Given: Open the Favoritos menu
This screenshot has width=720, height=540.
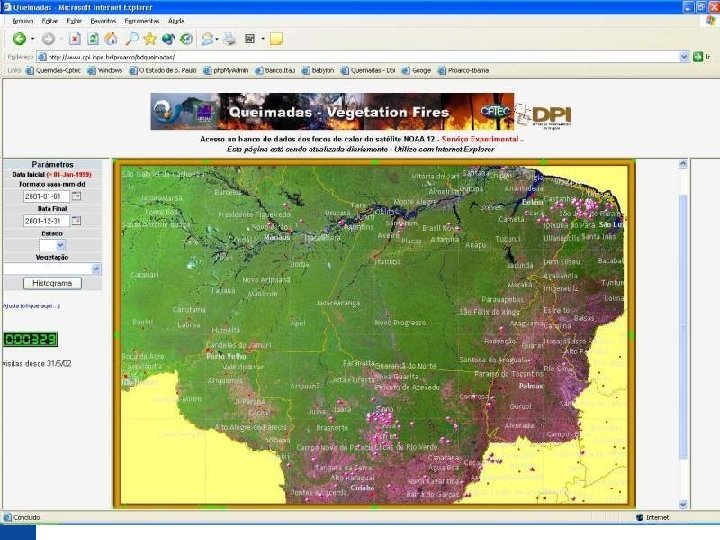Looking at the screenshot, I should point(103,21).
